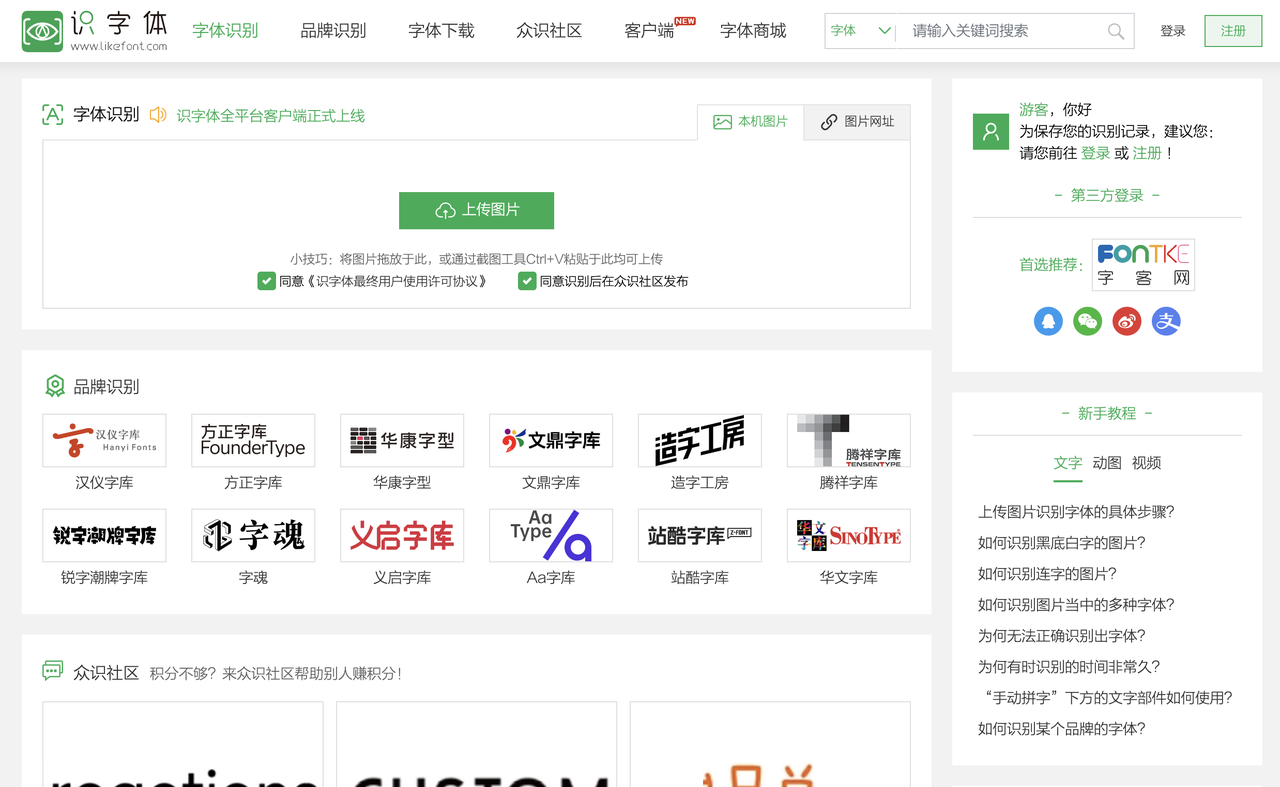This screenshot has width=1280, height=787.
Task: Click the WeChat third-party login icon
Action: [x=1087, y=321]
